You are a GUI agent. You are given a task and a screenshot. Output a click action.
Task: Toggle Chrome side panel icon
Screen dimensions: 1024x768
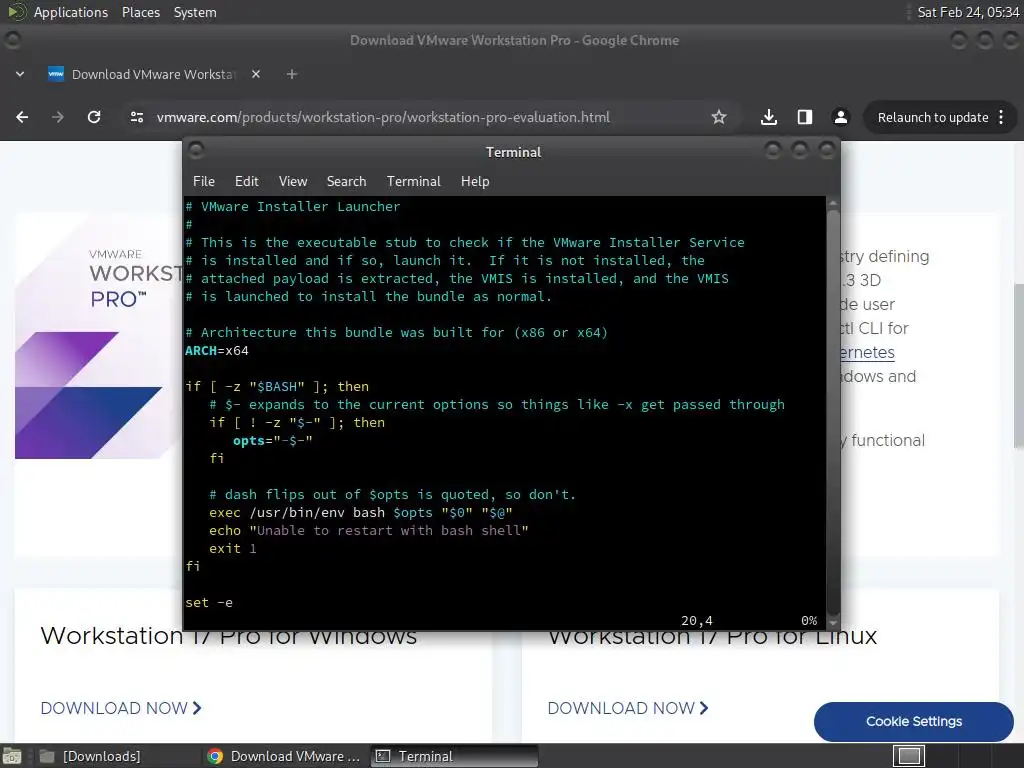point(805,117)
